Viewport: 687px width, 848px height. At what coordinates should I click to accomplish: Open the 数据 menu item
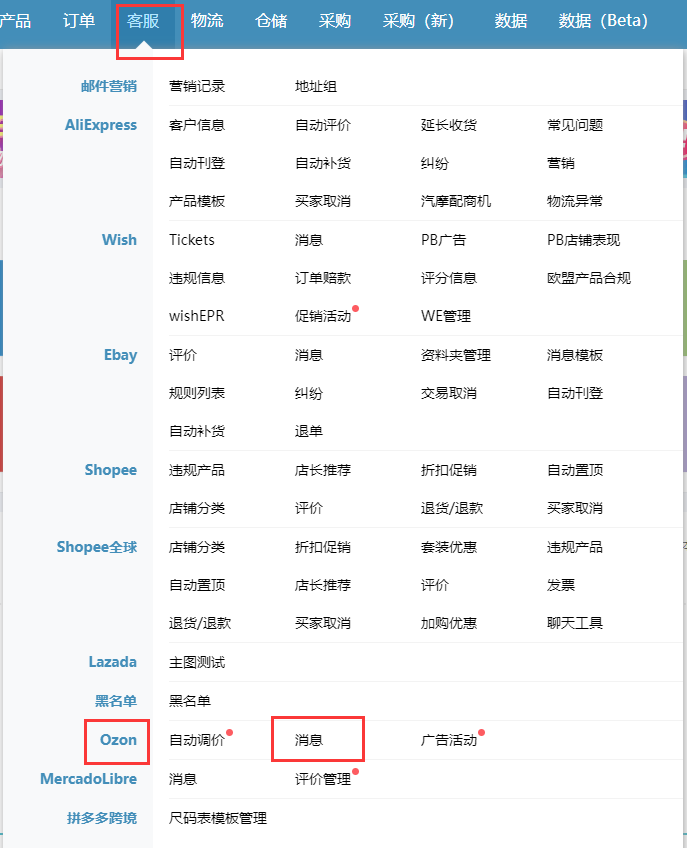coord(511,21)
